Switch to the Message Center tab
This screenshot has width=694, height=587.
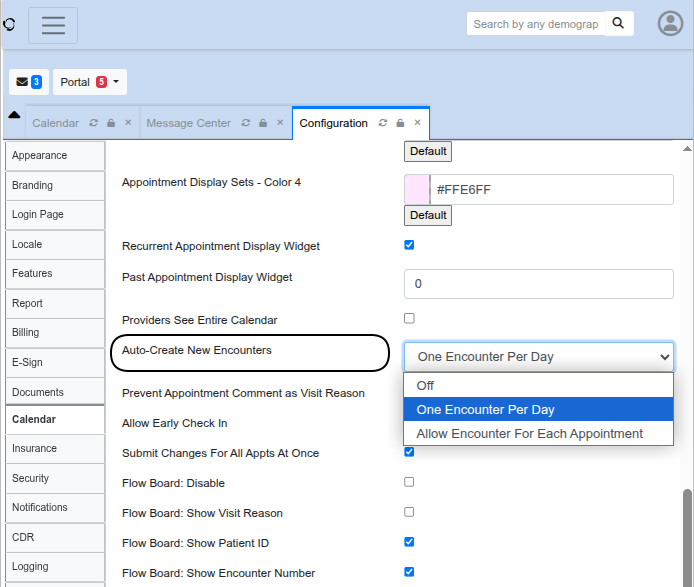[x=188, y=123]
